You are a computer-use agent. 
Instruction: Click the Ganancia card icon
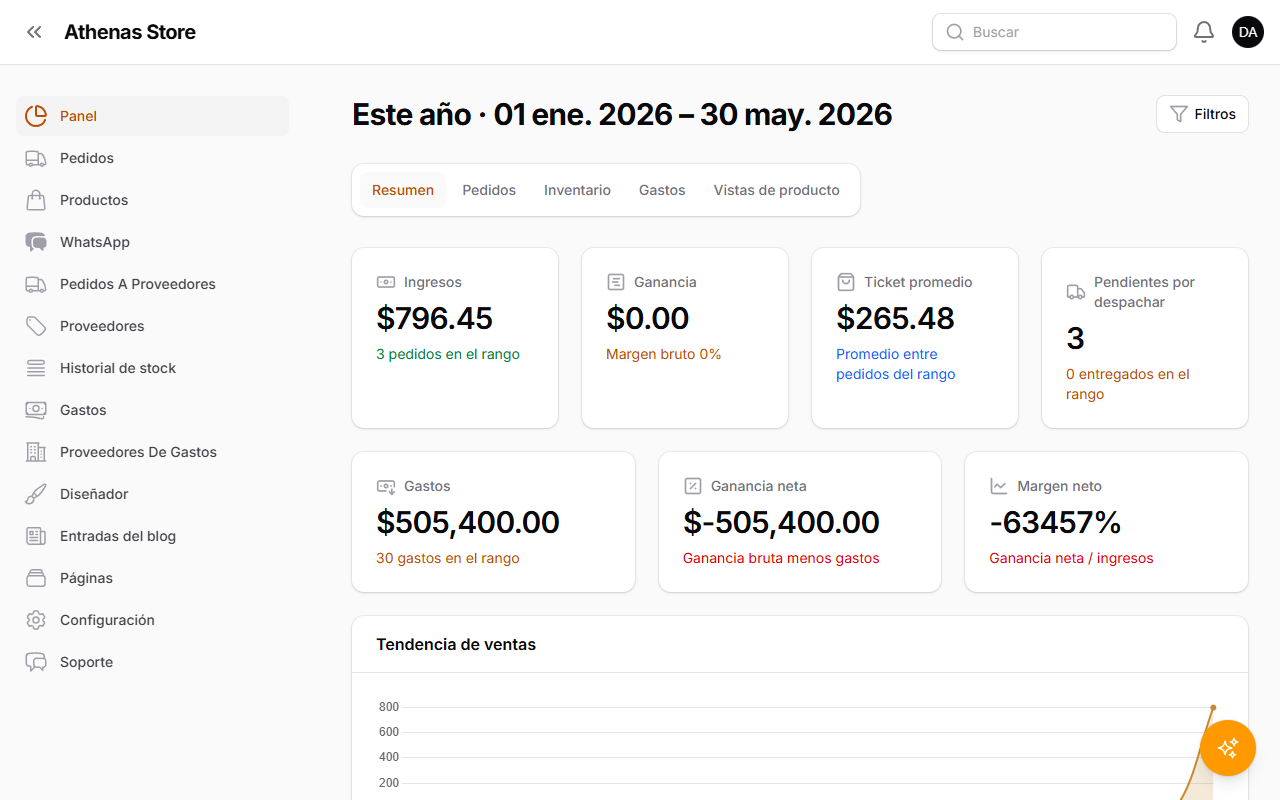point(616,282)
